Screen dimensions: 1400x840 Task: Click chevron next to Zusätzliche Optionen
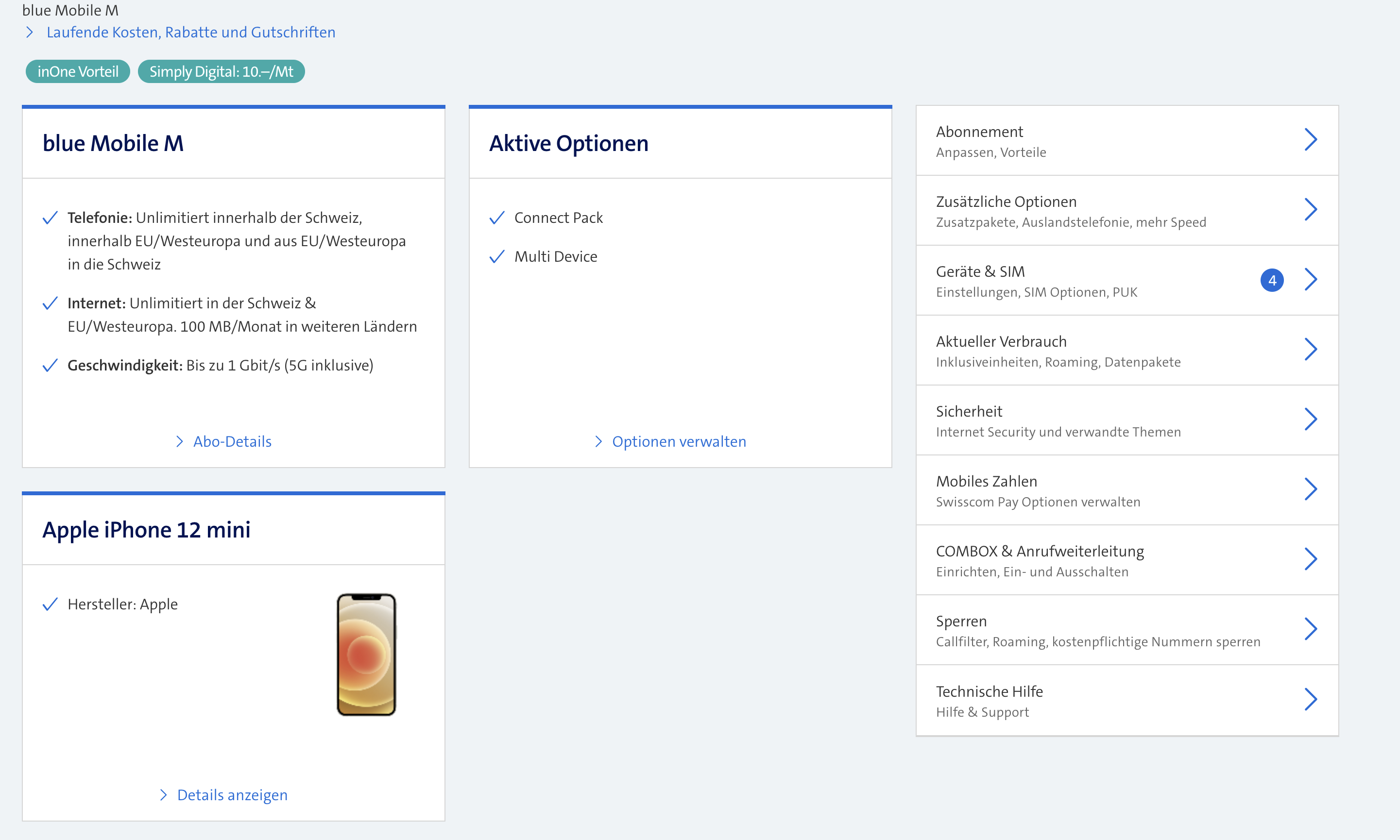1311,209
